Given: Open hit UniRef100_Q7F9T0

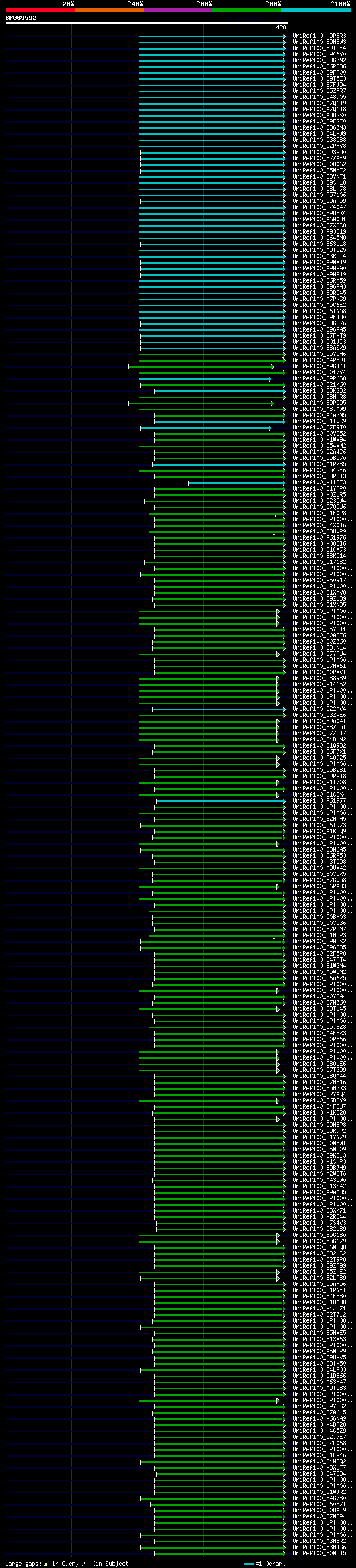Looking at the screenshot, I should tap(319, 427).
